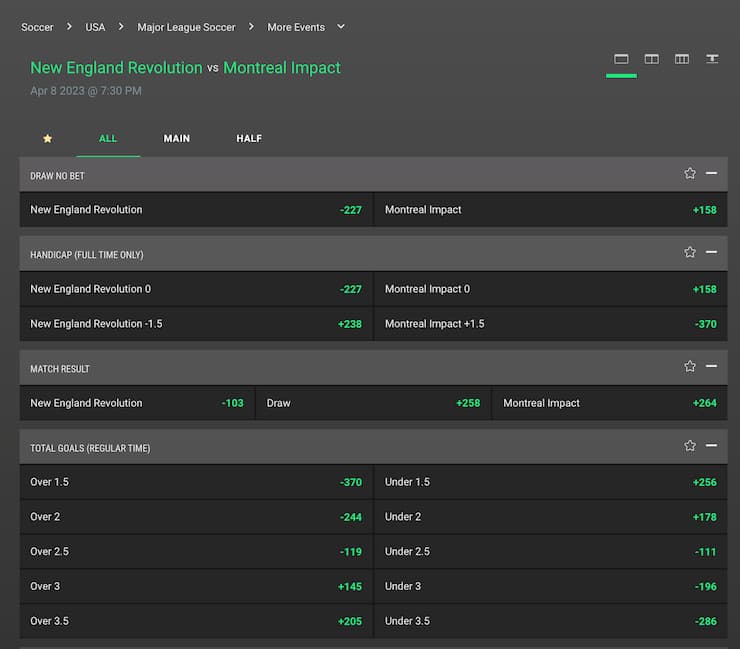Star the Match Result market
The image size is (740, 649).
[x=690, y=366]
